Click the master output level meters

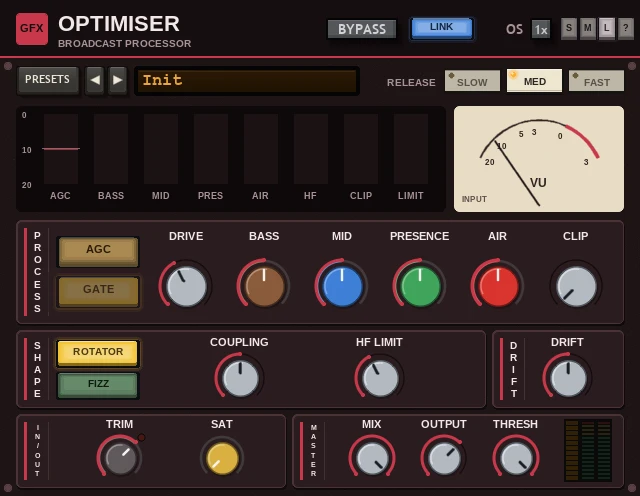tap(588, 450)
